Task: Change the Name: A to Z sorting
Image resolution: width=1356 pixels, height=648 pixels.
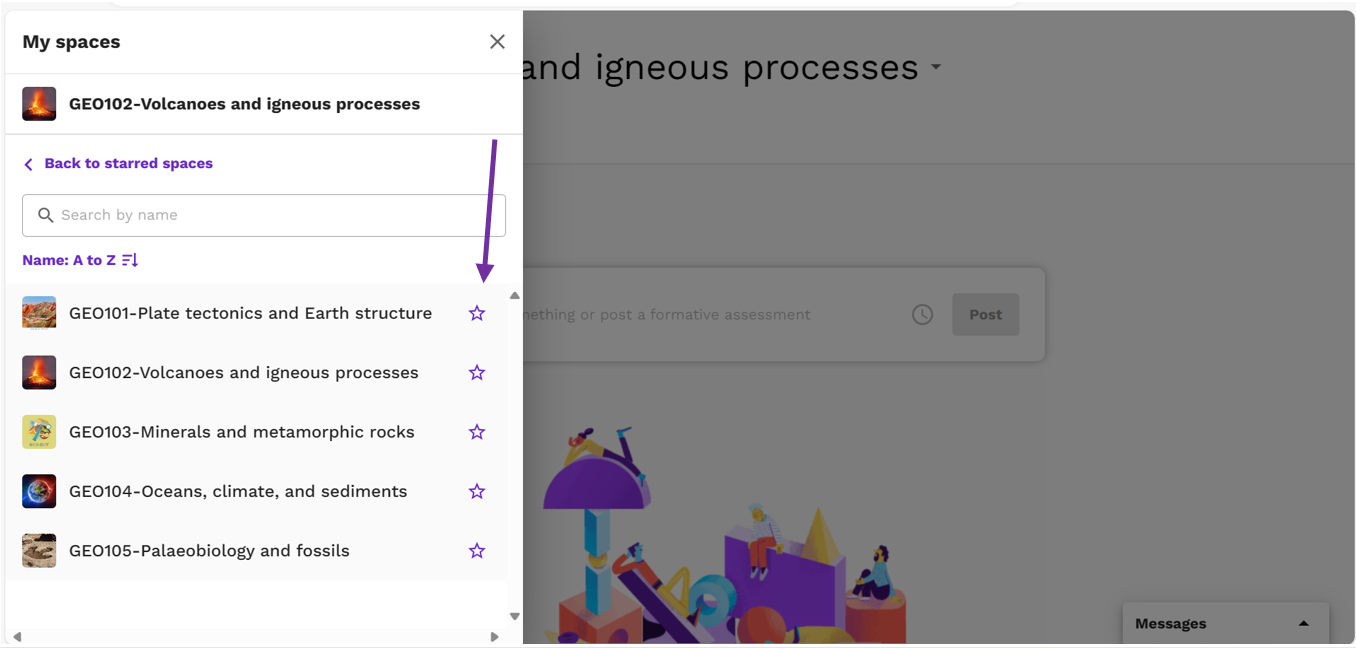Action: (x=80, y=260)
